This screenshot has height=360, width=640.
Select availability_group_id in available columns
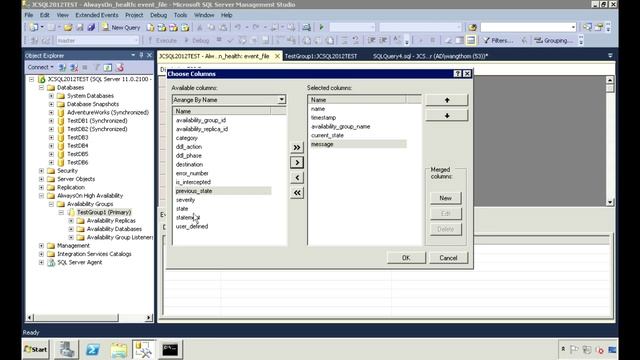point(201,120)
